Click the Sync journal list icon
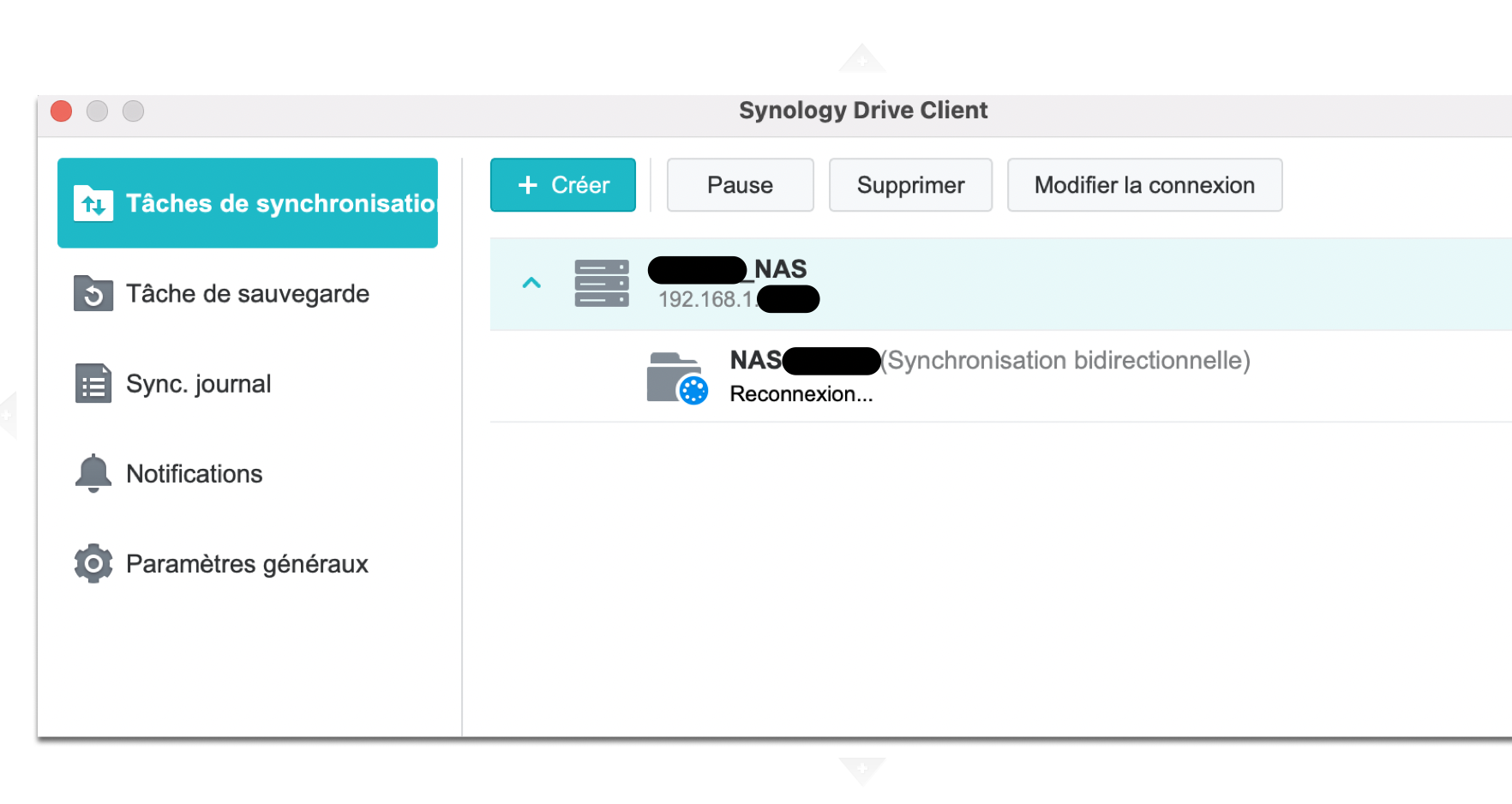This screenshot has width=1512, height=804. pyautogui.click(x=93, y=384)
